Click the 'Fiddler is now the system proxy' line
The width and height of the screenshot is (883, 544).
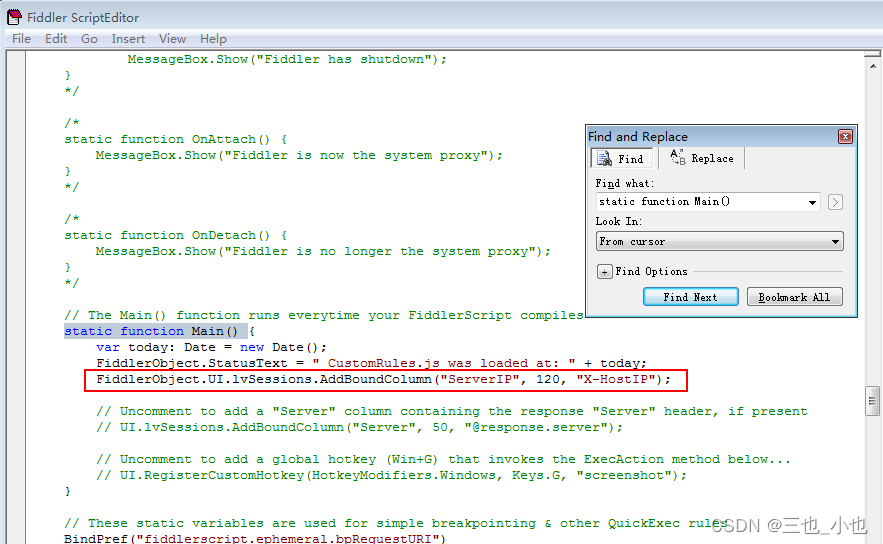(299, 155)
